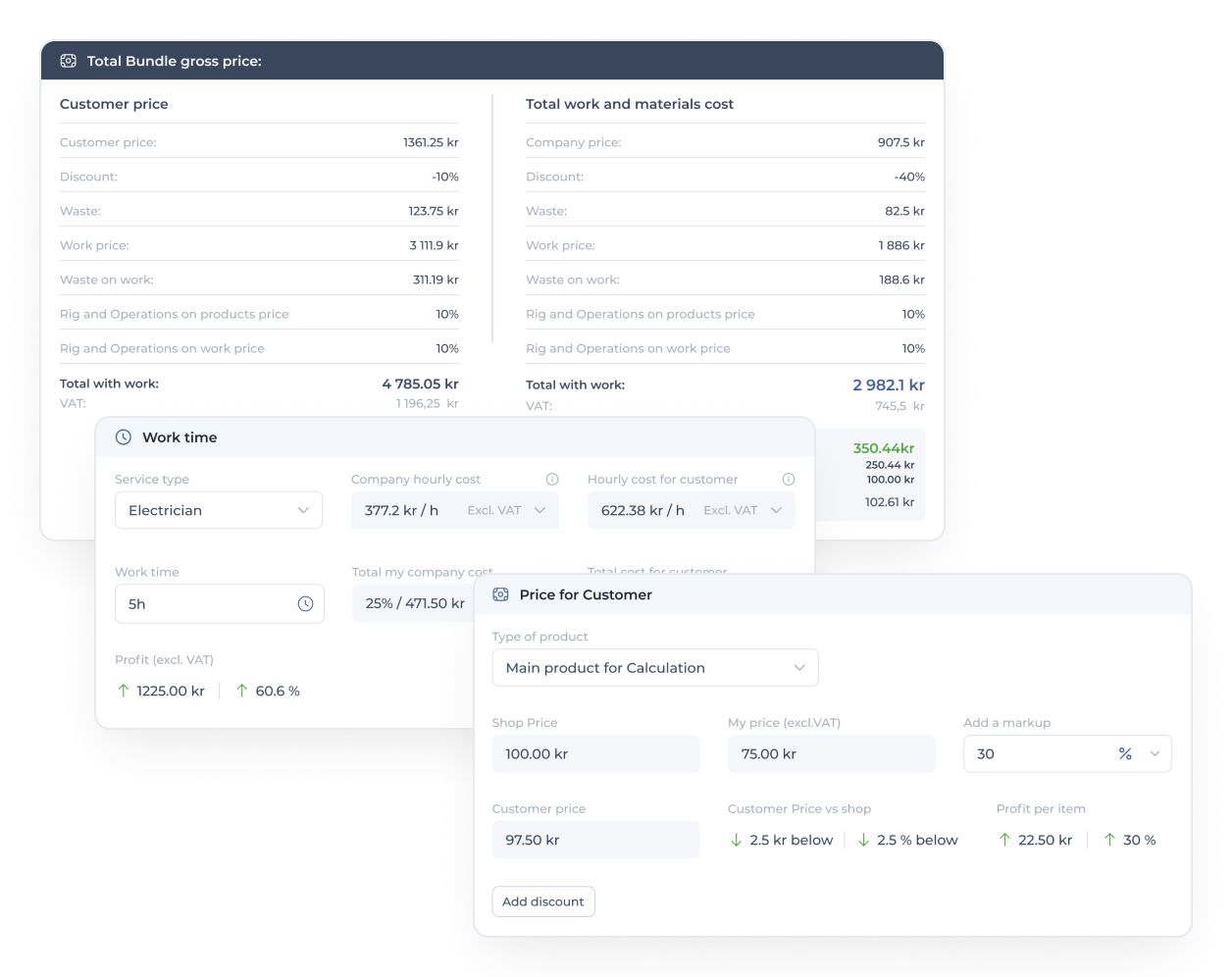
Task: Click the up arrow beside 1225.00 kr profit
Action: [124, 691]
